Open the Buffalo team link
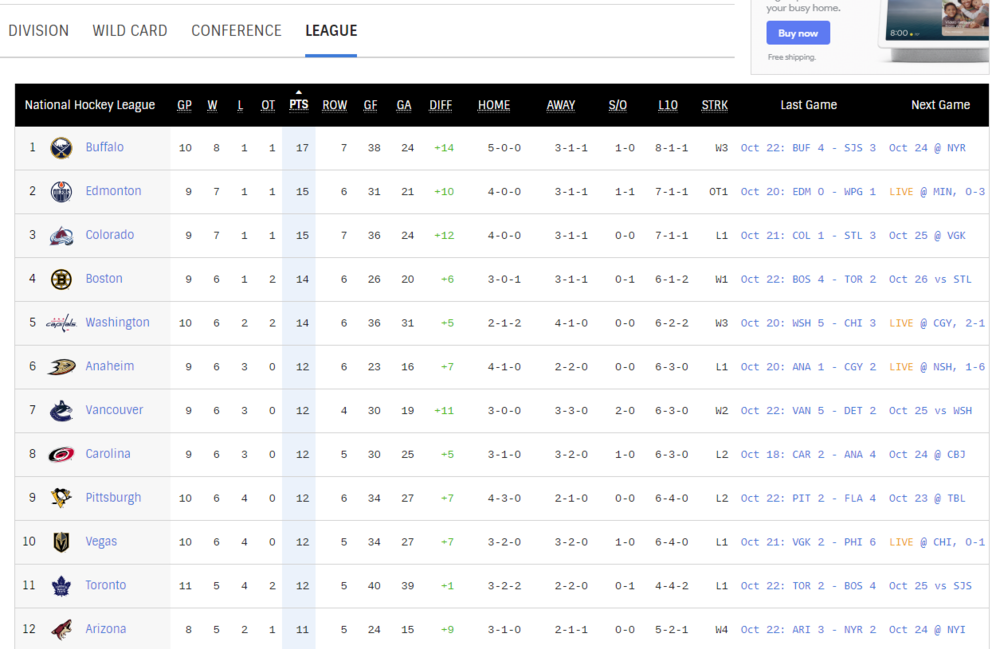The image size is (1000, 649). click(105, 147)
